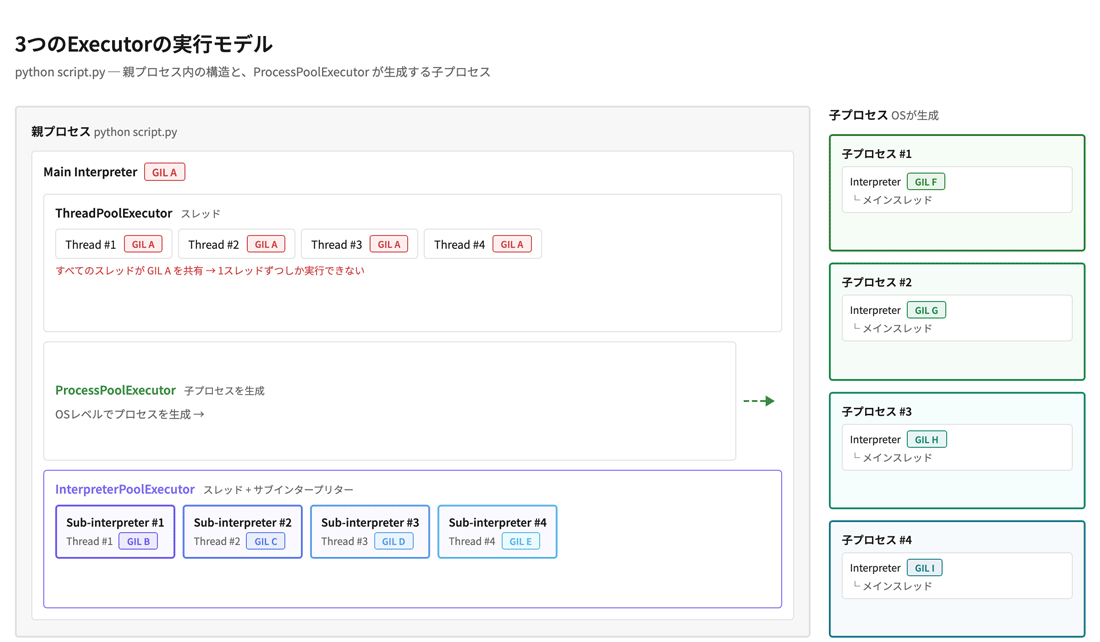Image resolution: width=1100 pixels, height=642 pixels.
Task: Click the Thread #4 GIL A badge
Action: 511,244
